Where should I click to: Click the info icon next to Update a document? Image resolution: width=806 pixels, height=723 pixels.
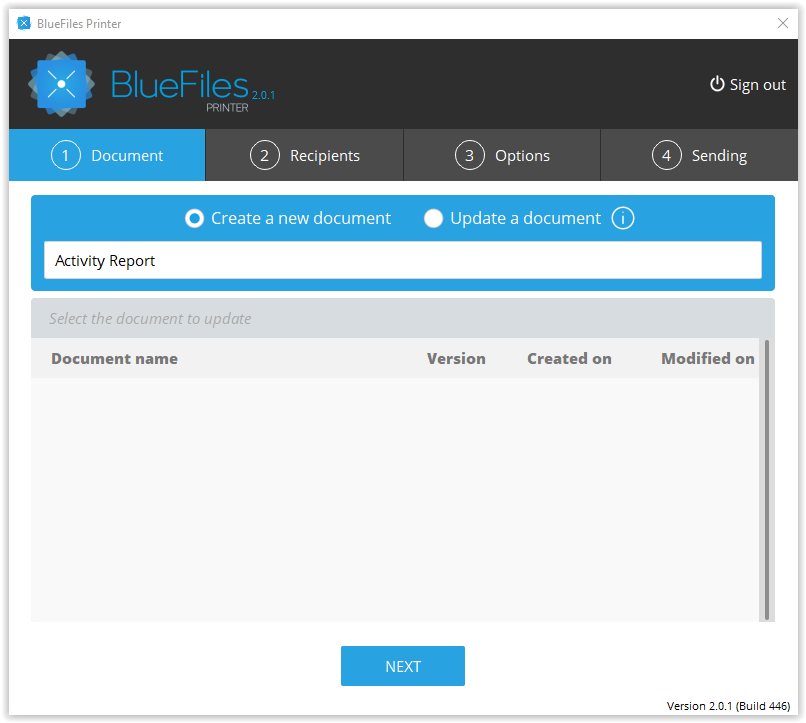(x=622, y=218)
